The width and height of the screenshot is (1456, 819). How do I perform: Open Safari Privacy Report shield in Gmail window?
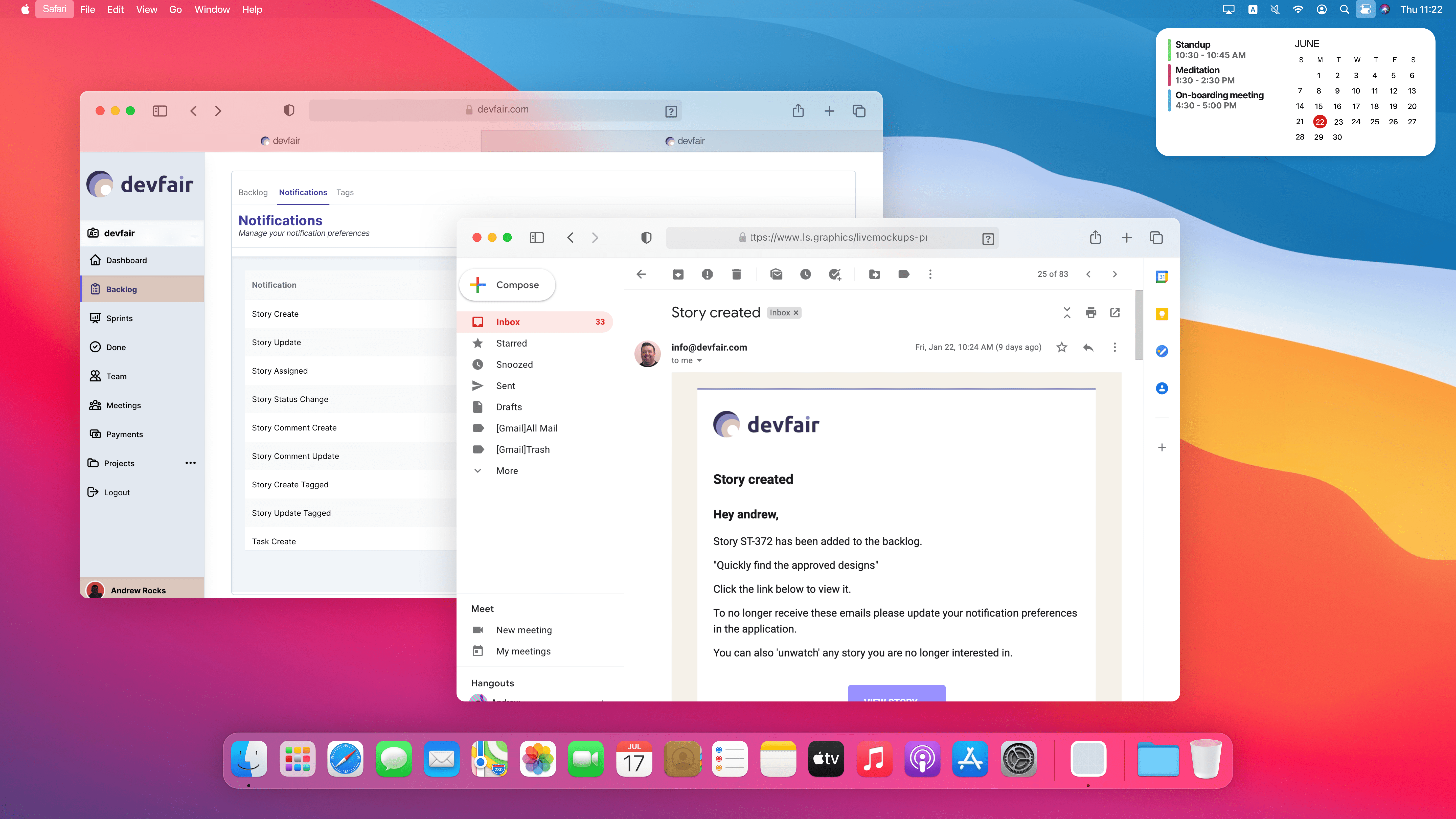coord(646,237)
